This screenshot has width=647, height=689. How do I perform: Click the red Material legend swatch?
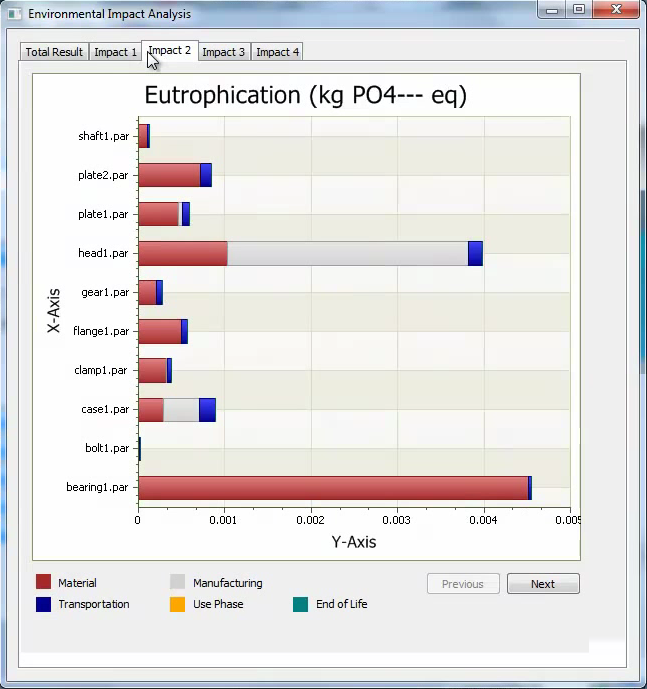pos(43,582)
